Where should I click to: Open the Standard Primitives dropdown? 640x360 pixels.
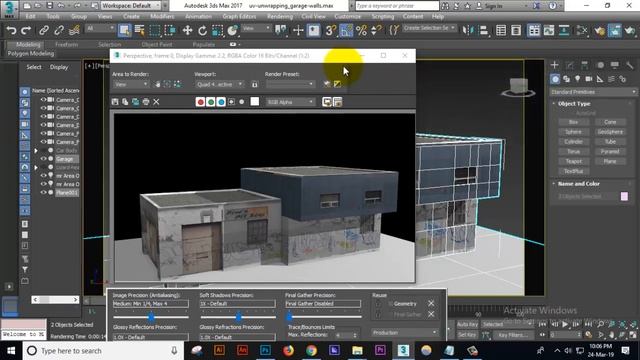(x=593, y=92)
